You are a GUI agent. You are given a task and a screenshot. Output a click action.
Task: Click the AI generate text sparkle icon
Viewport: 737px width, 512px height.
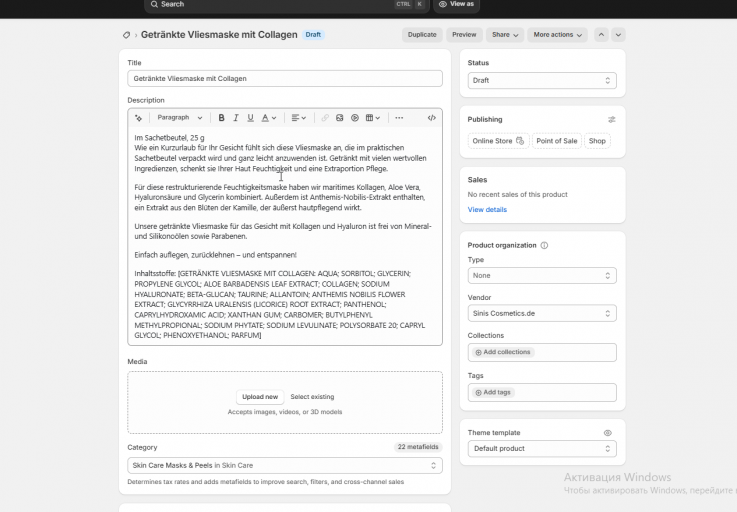[138, 118]
